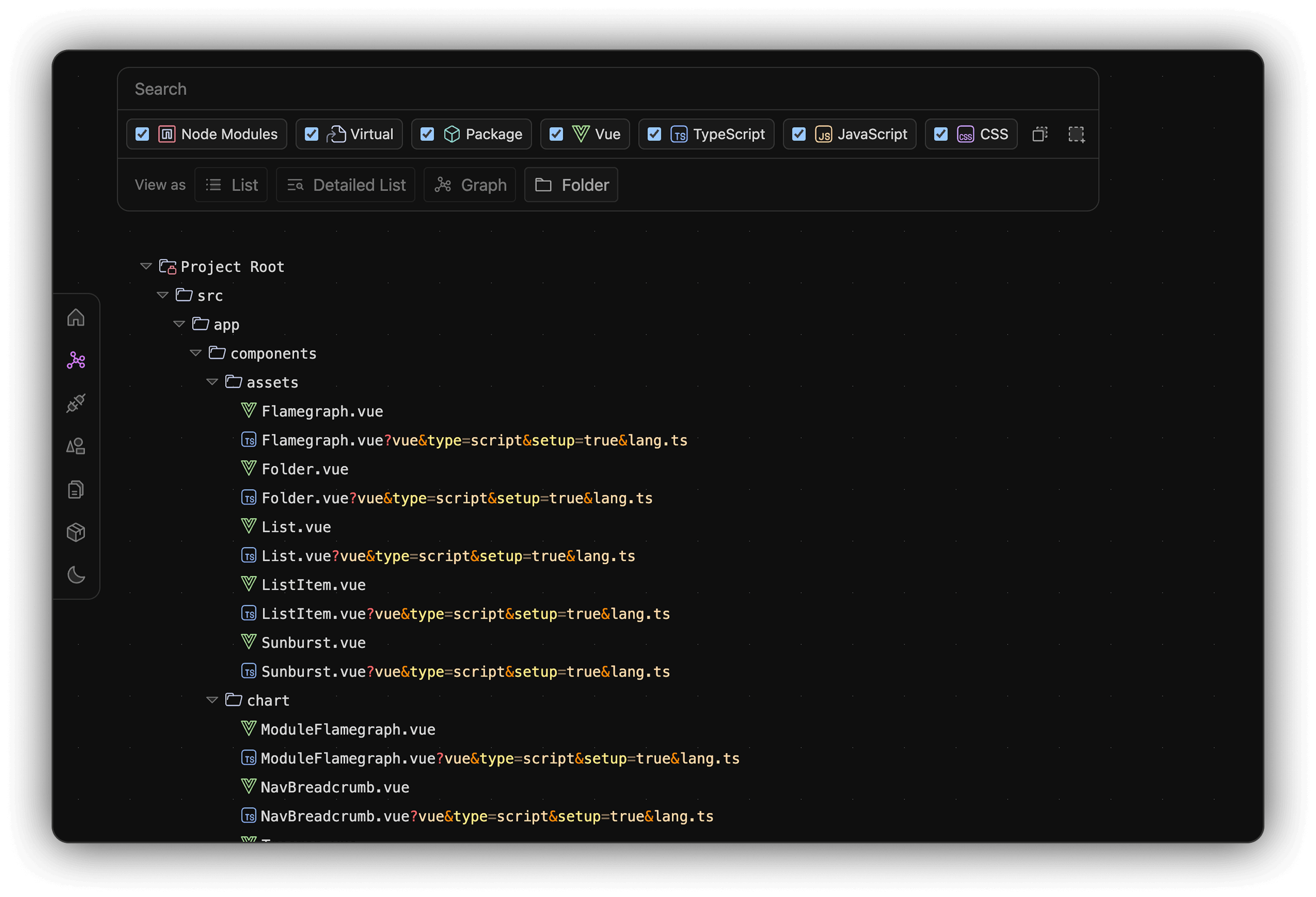This screenshot has width=1316, height=897.
Task: Uncheck the Node Modules filter checkbox
Action: pos(142,134)
